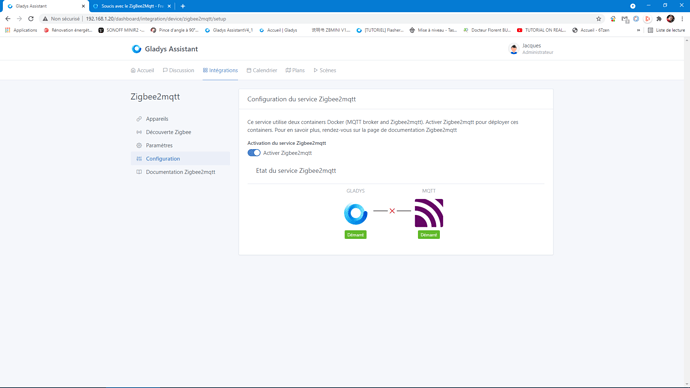Bookmark this page with star icon
Viewport: 690px width, 388px height.
pos(598,19)
